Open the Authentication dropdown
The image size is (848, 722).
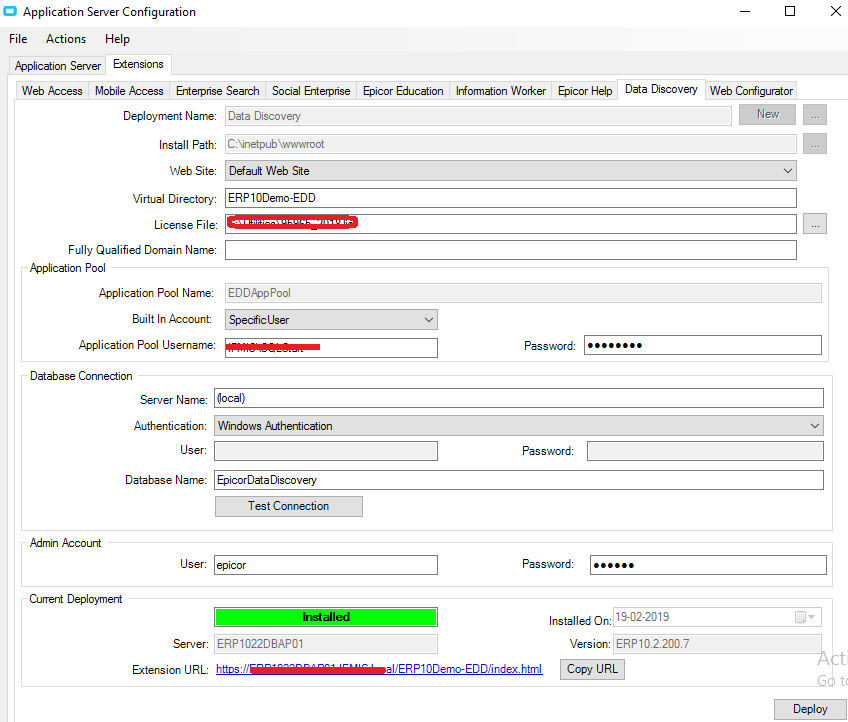pyautogui.click(x=519, y=426)
